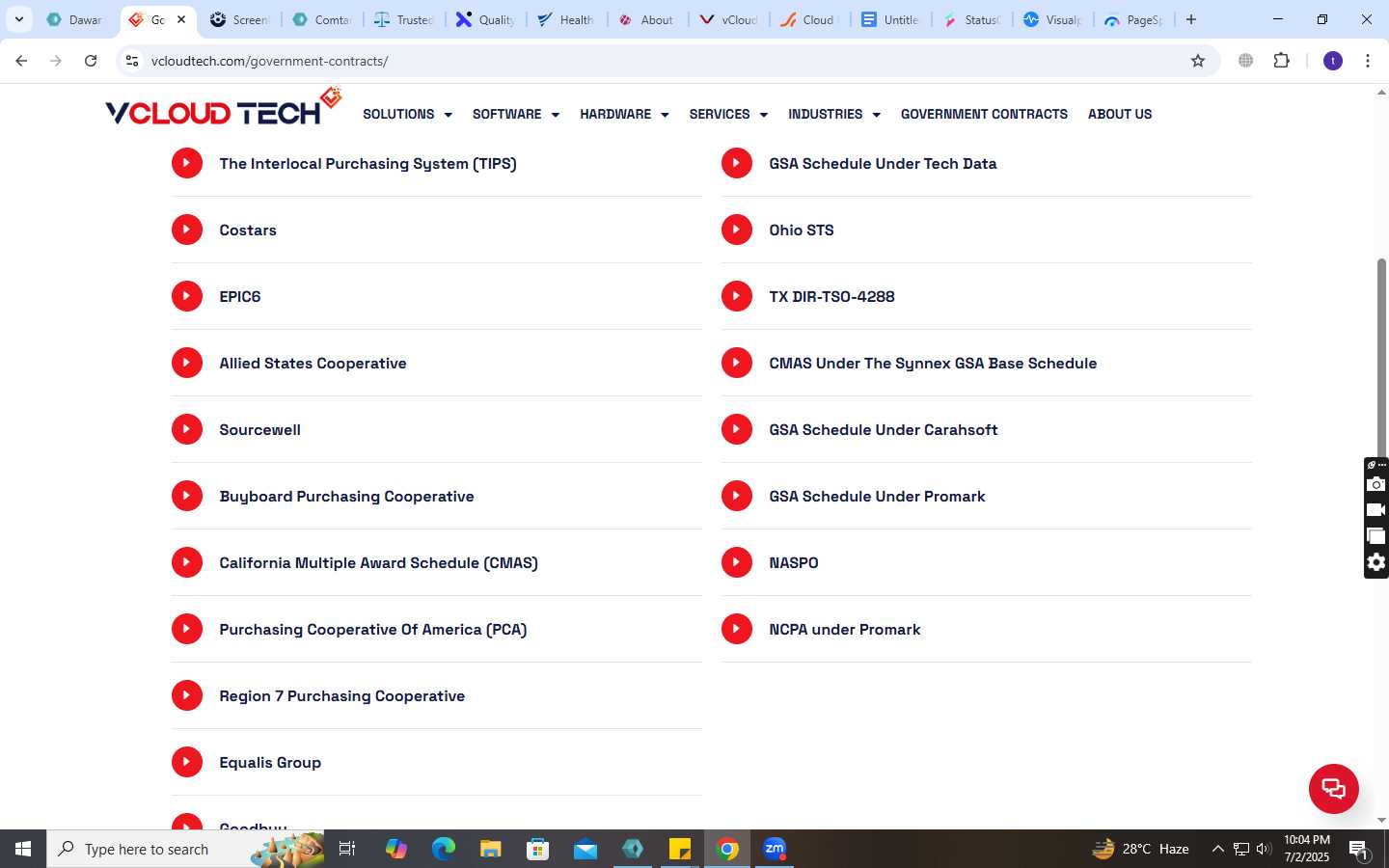1389x868 pixels.
Task: Open Microsoft Edge from the taskbar
Action: pyautogui.click(x=444, y=849)
